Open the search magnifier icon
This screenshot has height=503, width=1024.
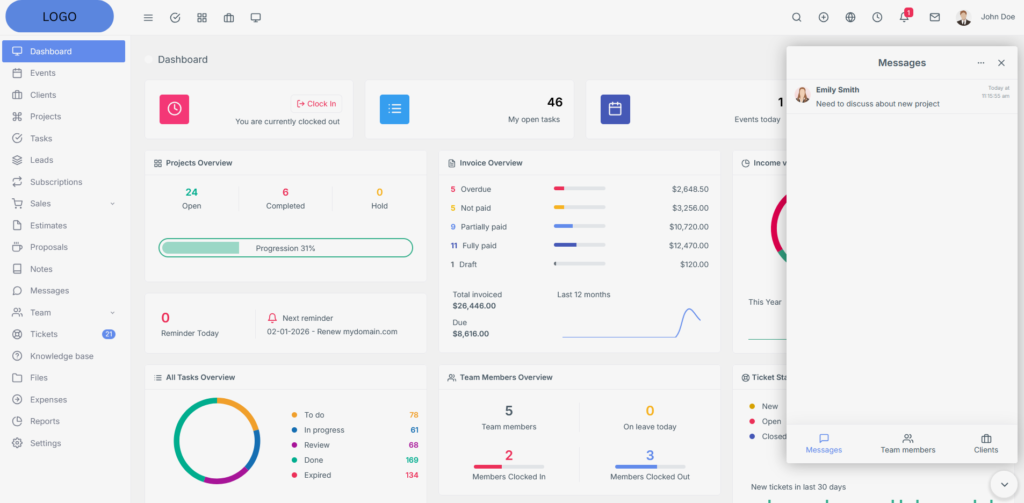[x=797, y=17]
